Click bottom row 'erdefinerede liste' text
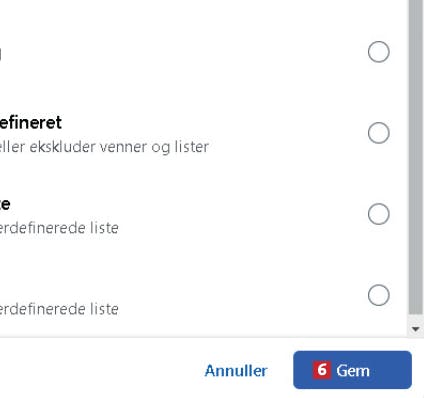424x398 pixels. click(x=59, y=309)
